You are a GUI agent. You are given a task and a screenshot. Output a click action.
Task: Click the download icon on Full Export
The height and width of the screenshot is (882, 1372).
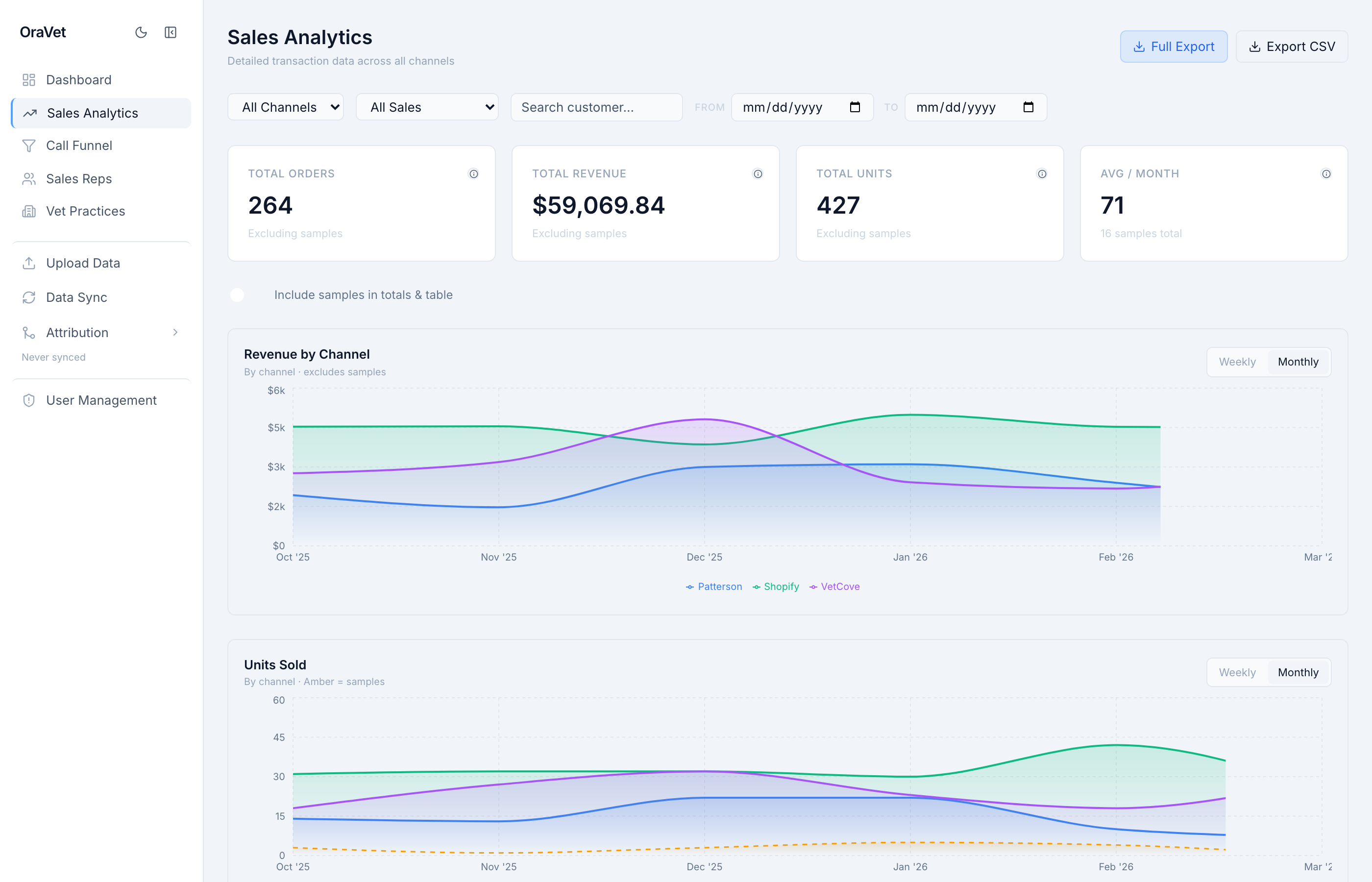click(1139, 47)
